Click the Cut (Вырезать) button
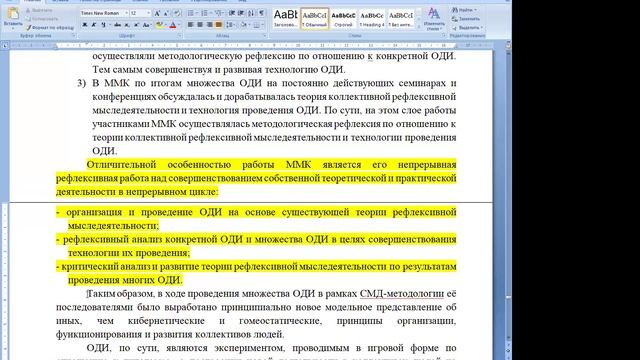Viewport: 640px width, 360px height. click(x=39, y=10)
